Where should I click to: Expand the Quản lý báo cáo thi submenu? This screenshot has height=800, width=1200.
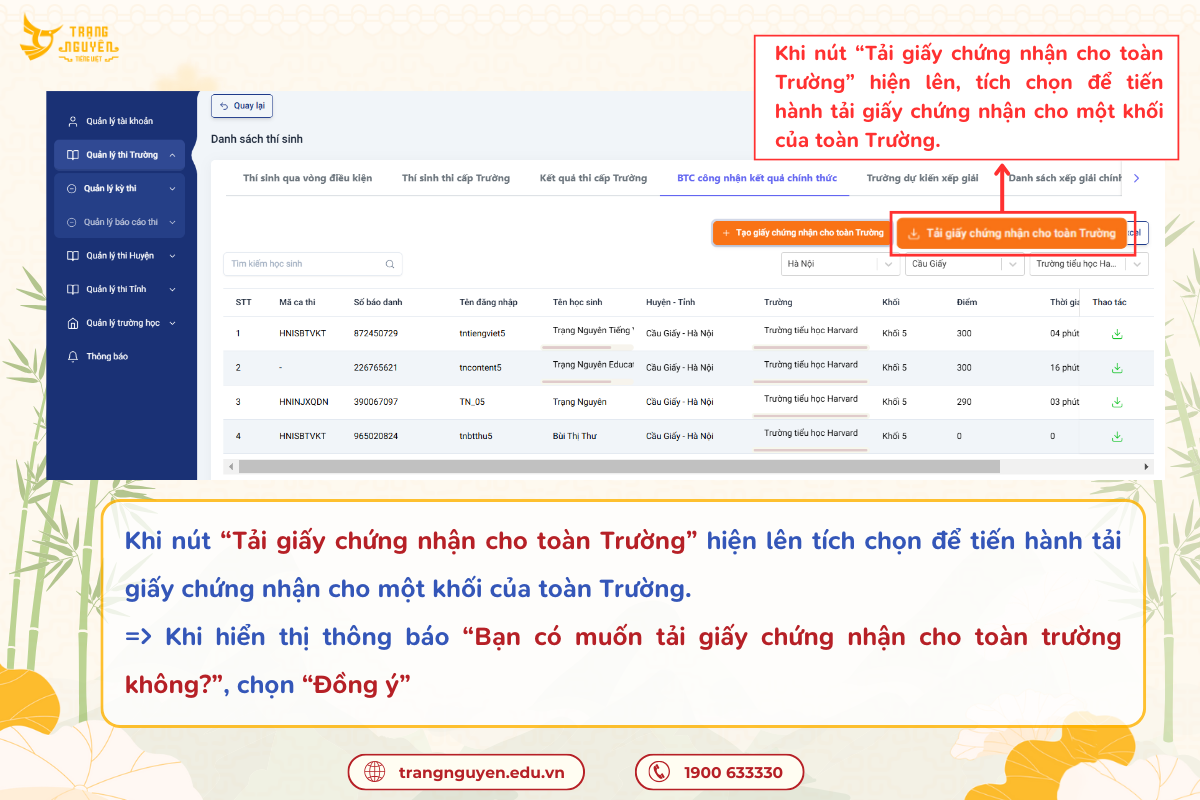(172, 222)
